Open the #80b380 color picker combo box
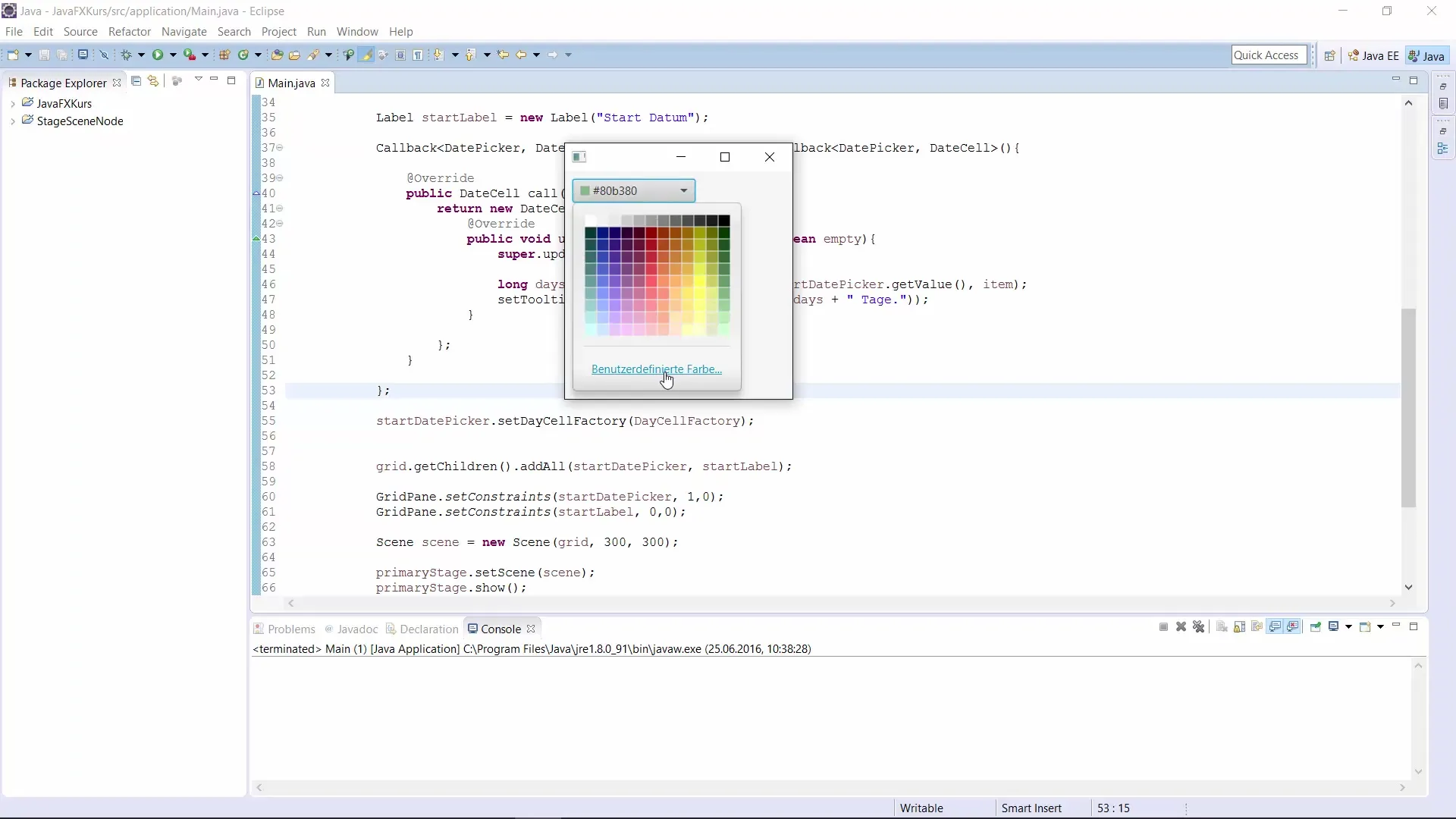Viewport: 1456px width, 819px height. 634,191
